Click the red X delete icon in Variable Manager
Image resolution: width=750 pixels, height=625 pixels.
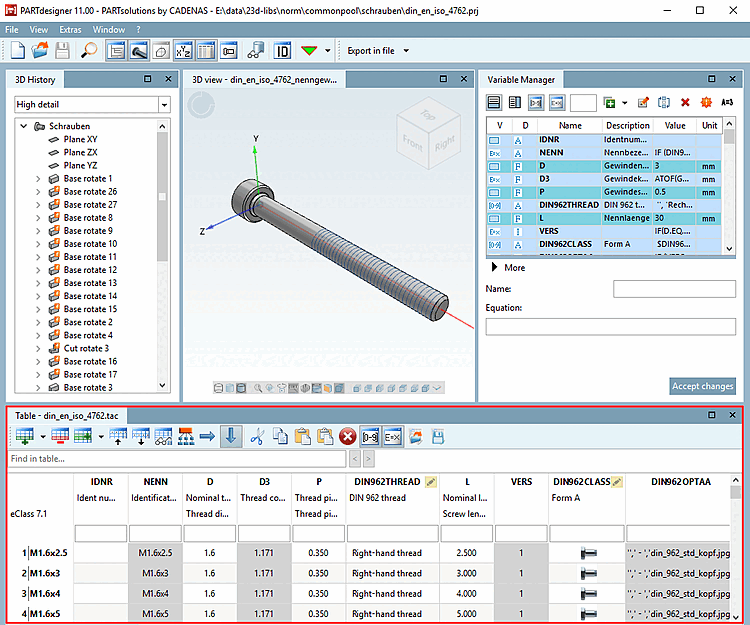[685, 102]
